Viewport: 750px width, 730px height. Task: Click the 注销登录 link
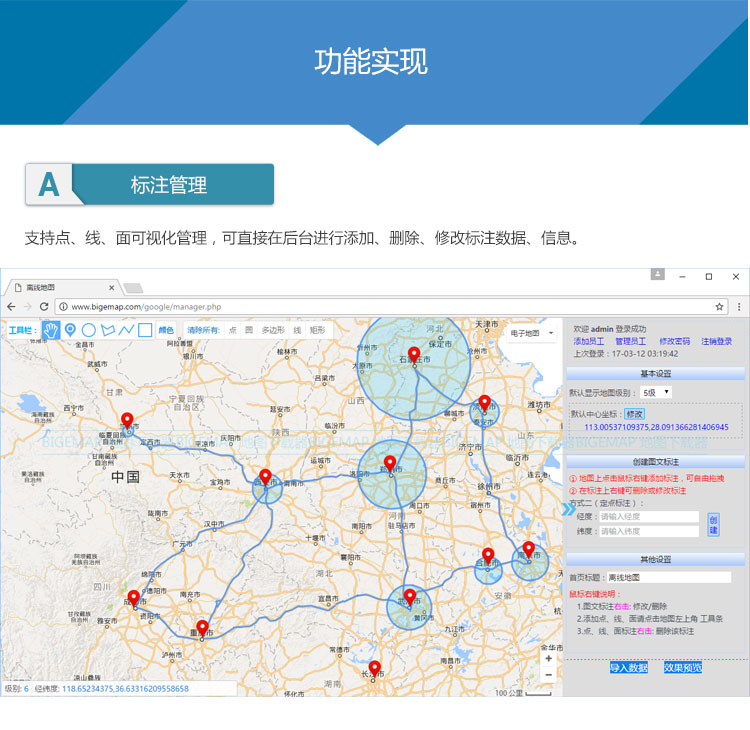(717, 341)
